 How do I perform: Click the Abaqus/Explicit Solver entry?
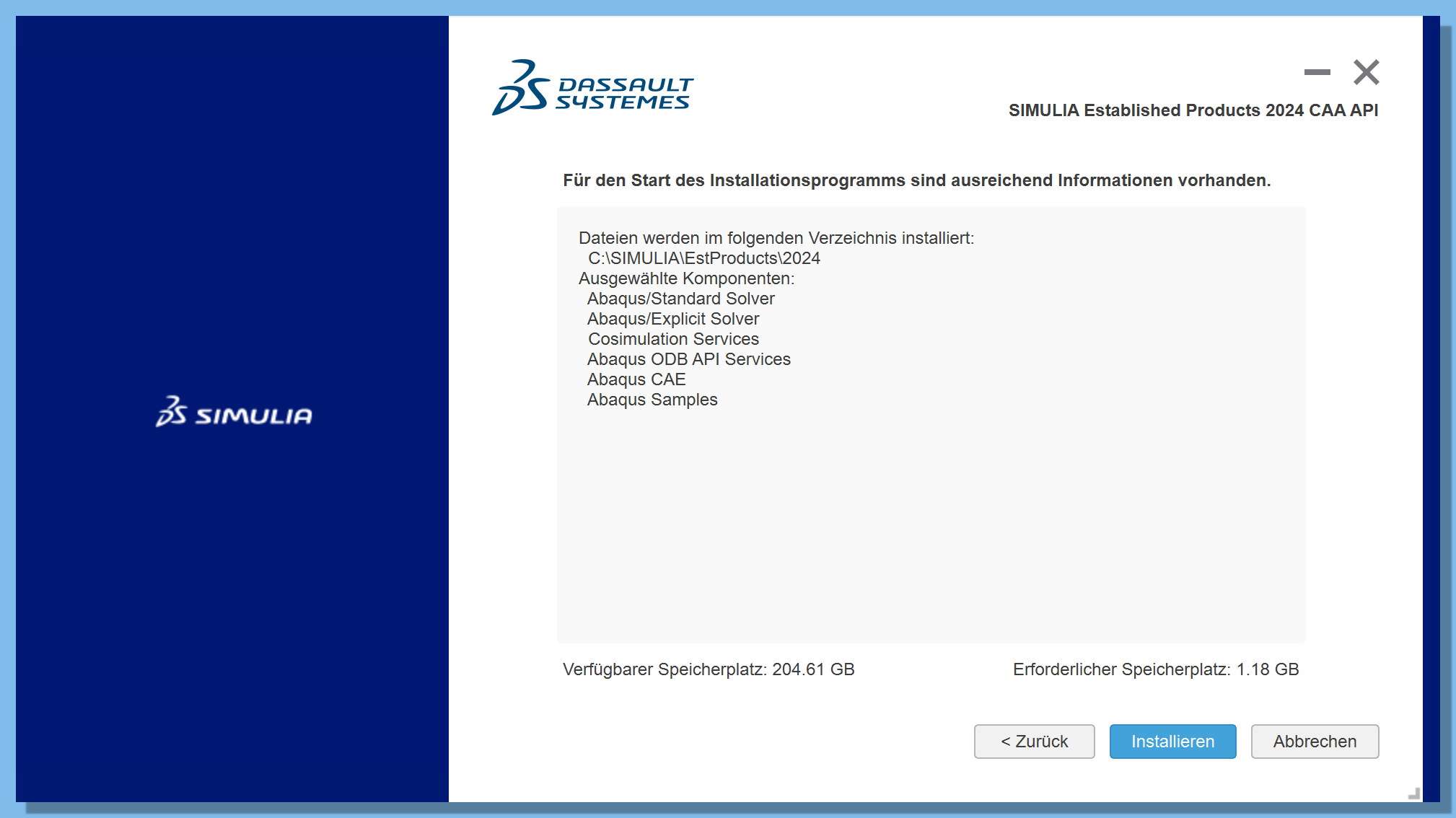(672, 319)
